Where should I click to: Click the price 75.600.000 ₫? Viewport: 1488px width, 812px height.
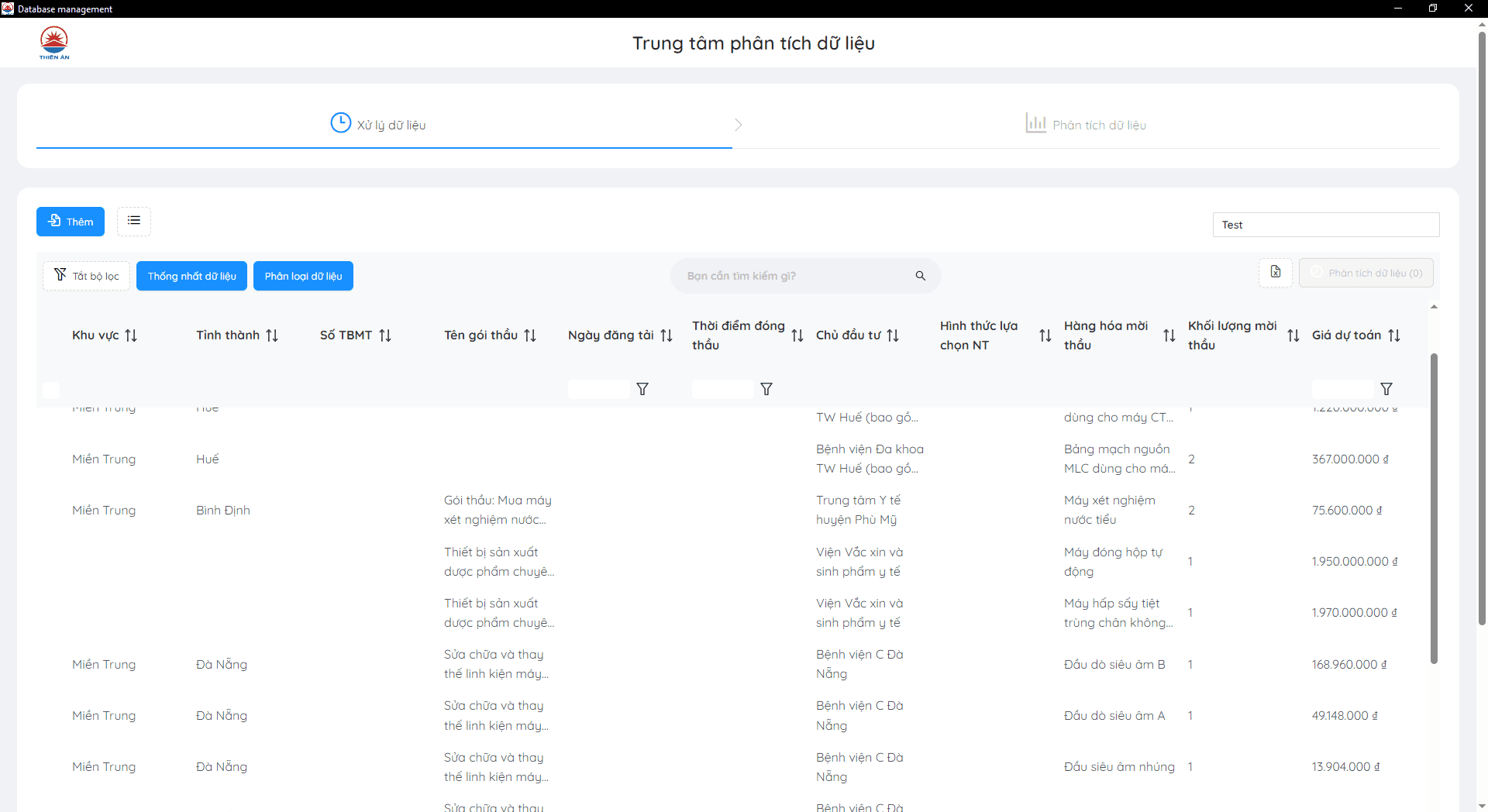pos(1347,510)
